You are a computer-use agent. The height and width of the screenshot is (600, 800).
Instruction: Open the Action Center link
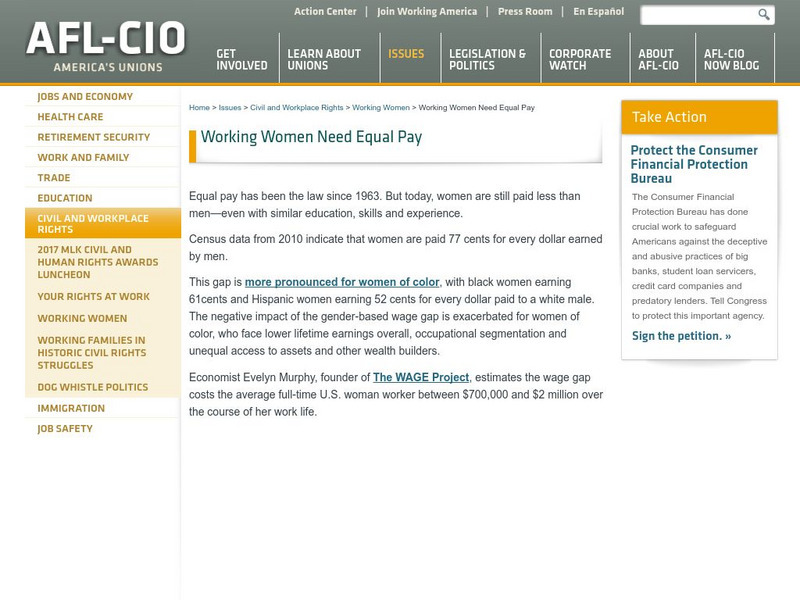325,11
